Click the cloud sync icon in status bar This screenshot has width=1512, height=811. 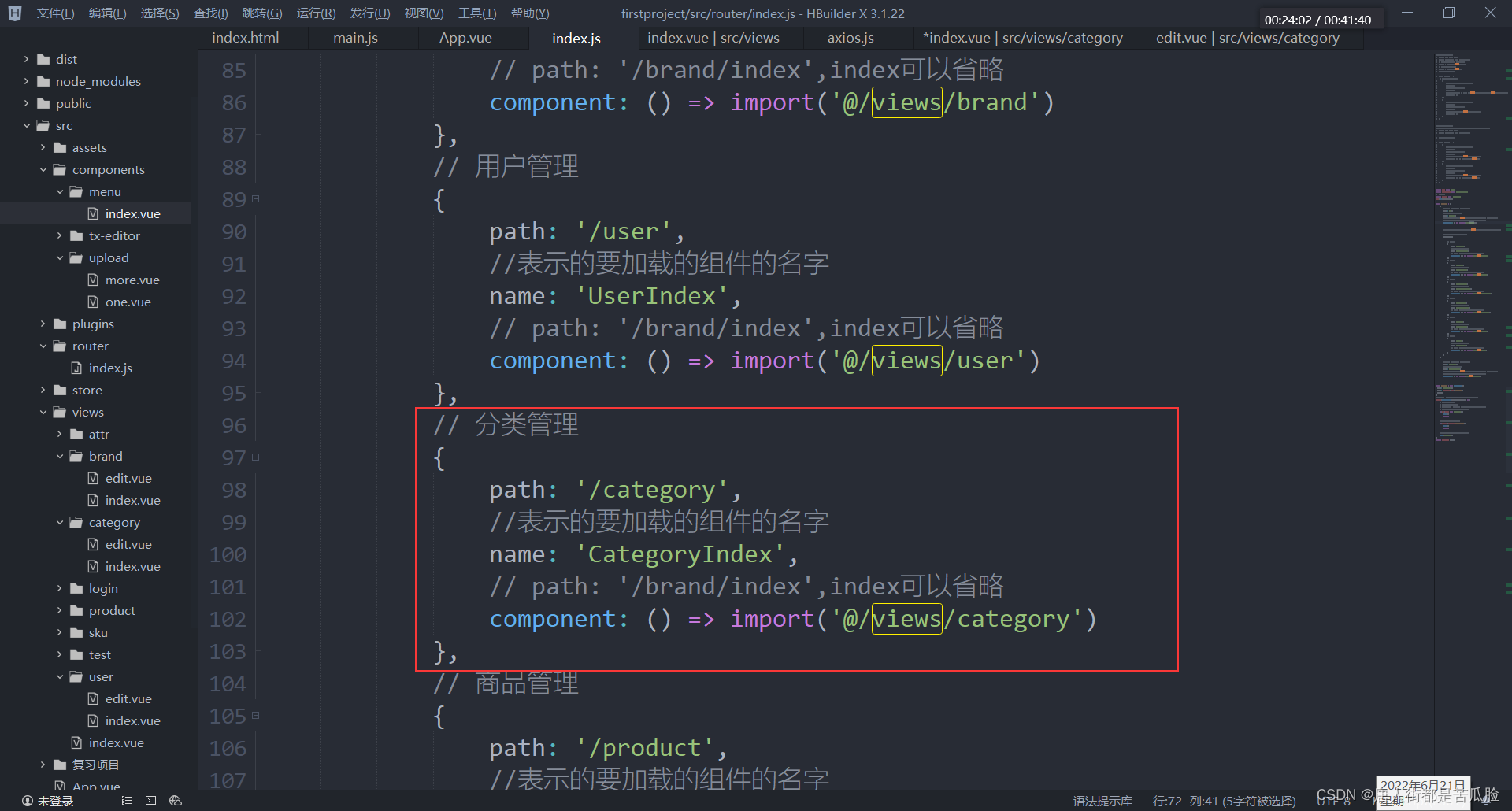pyautogui.click(x=176, y=801)
